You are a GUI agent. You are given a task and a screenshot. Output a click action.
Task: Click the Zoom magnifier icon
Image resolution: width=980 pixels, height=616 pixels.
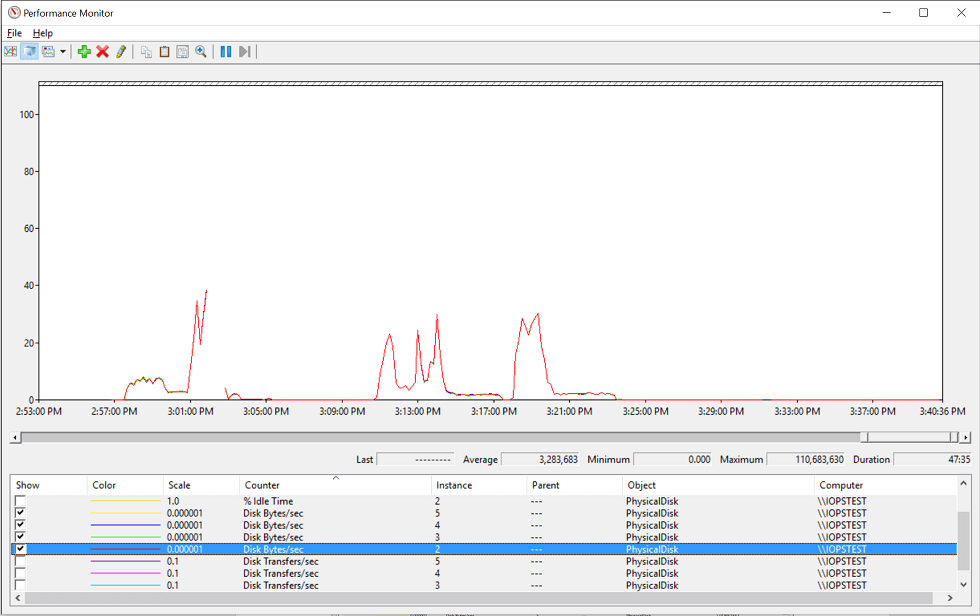pyautogui.click(x=201, y=51)
